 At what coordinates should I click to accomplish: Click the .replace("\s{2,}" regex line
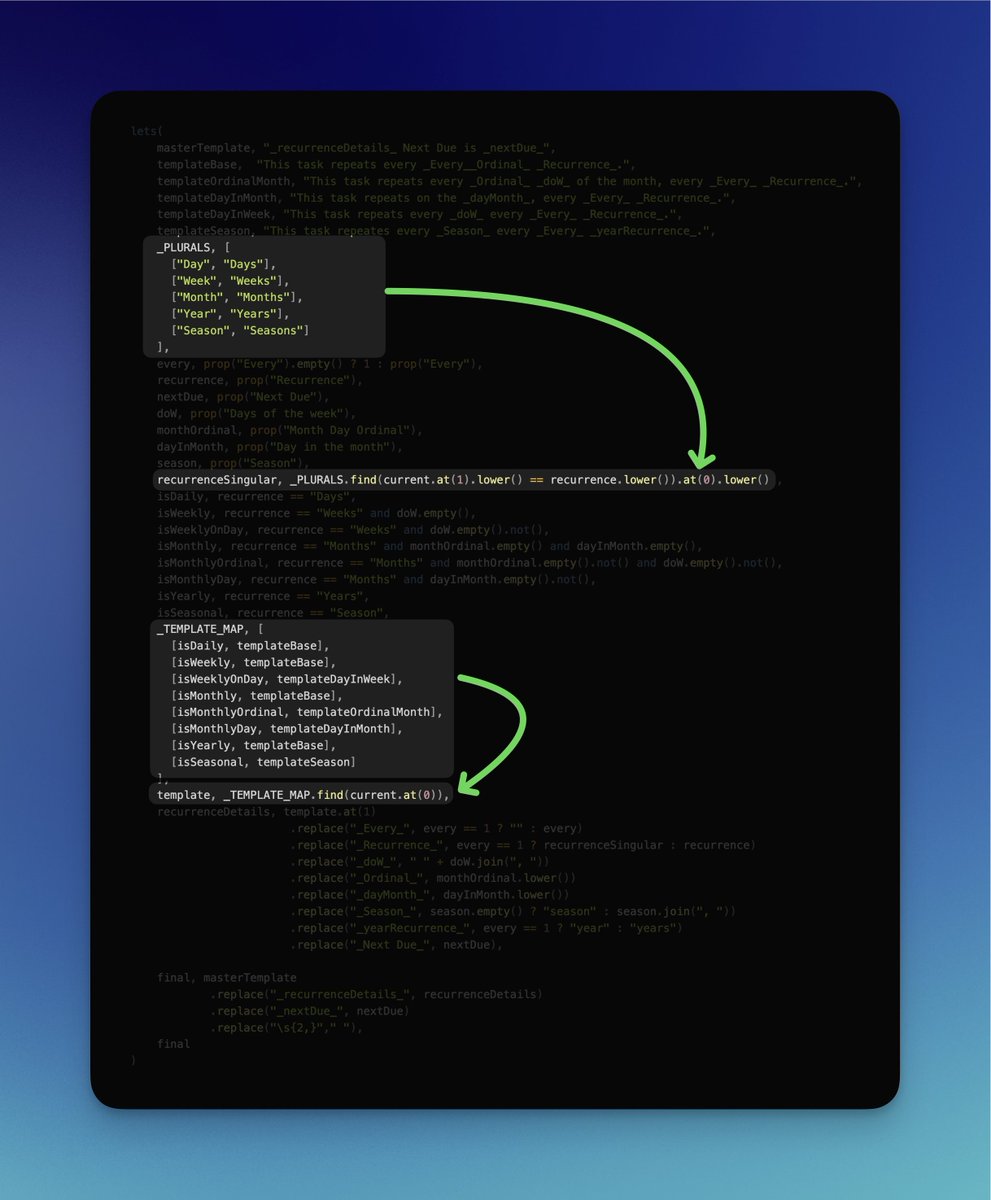tap(286, 1027)
